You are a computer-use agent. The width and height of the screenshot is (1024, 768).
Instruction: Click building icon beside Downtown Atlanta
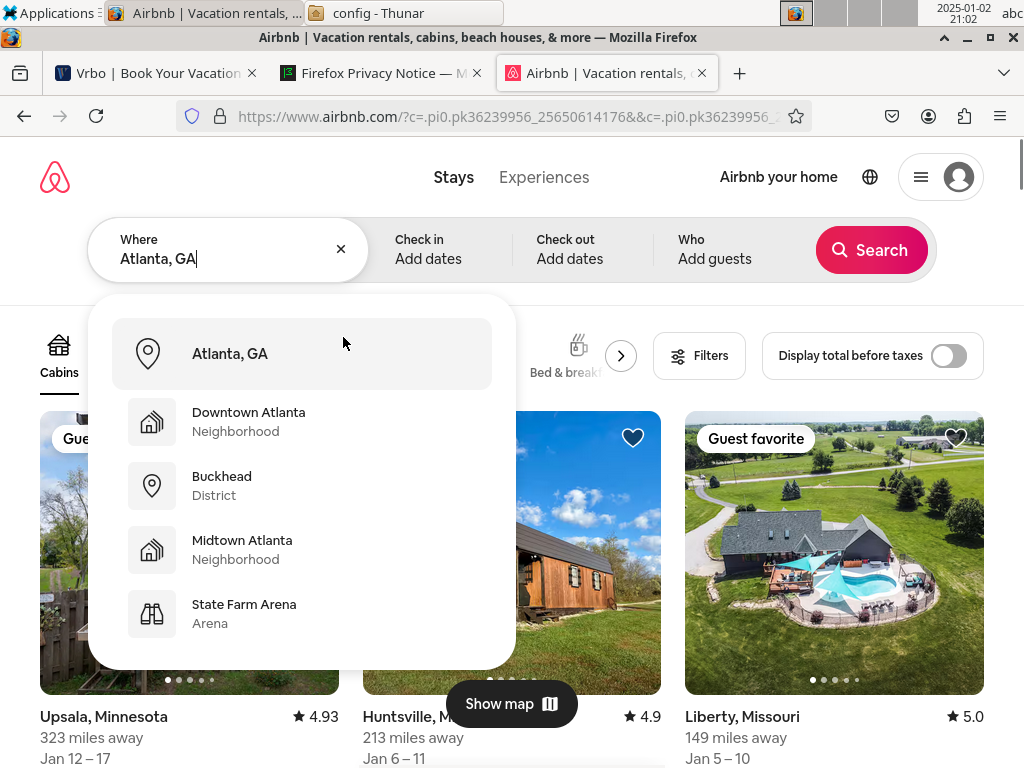(x=152, y=422)
